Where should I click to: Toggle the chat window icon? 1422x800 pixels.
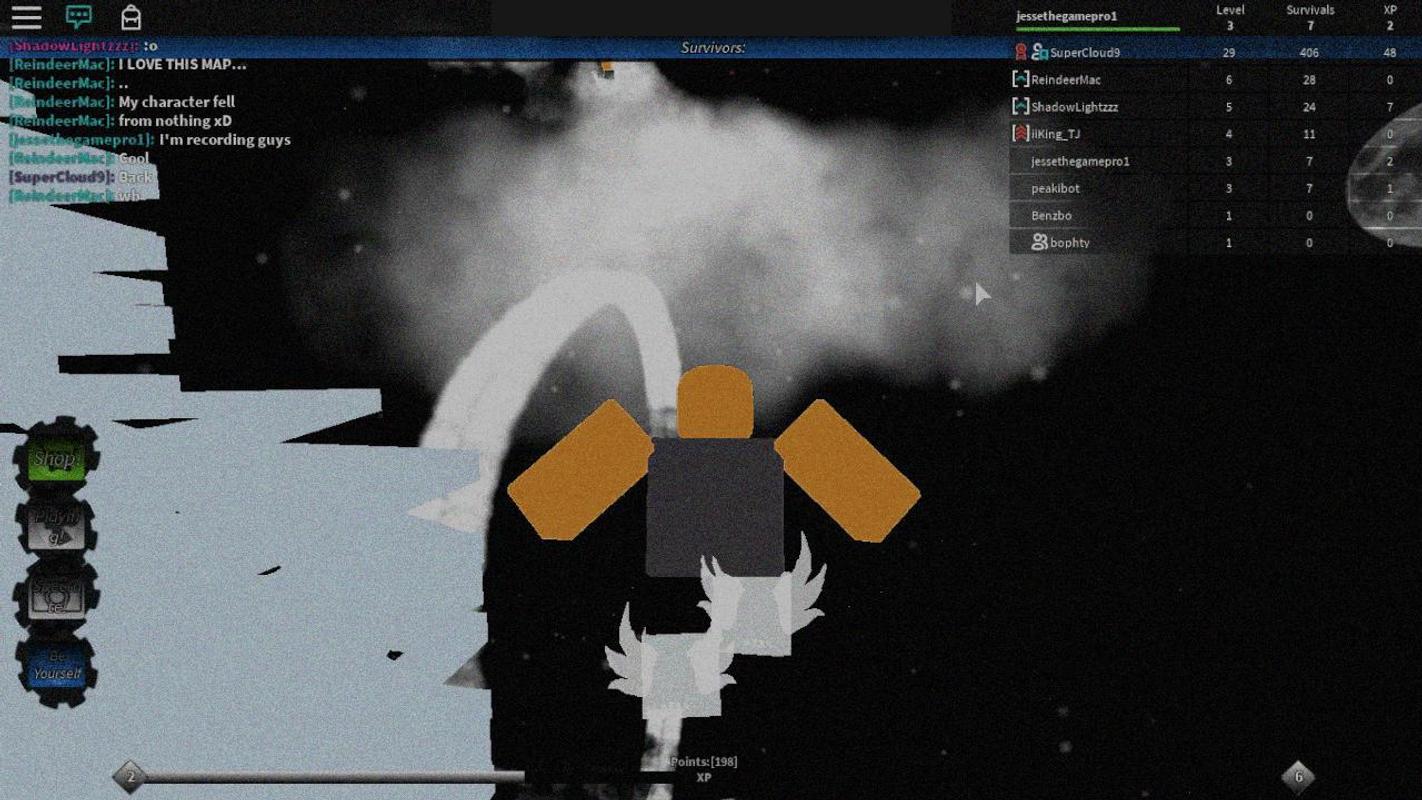point(78,17)
